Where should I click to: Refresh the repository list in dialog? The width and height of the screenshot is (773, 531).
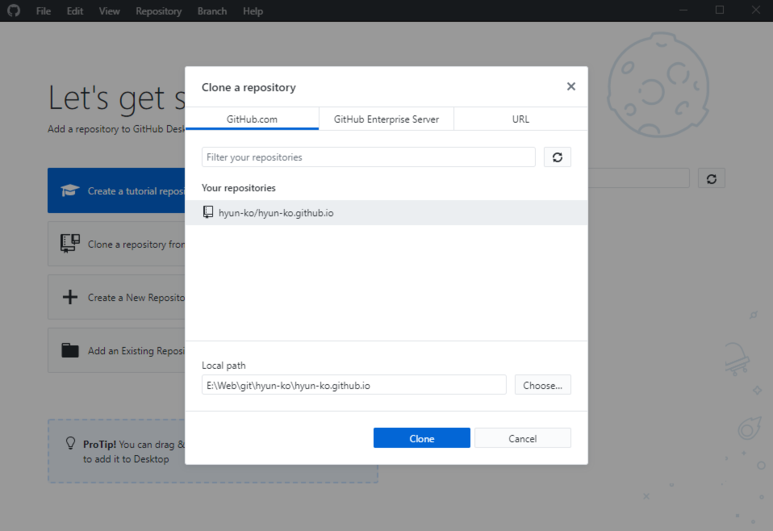[x=557, y=157]
